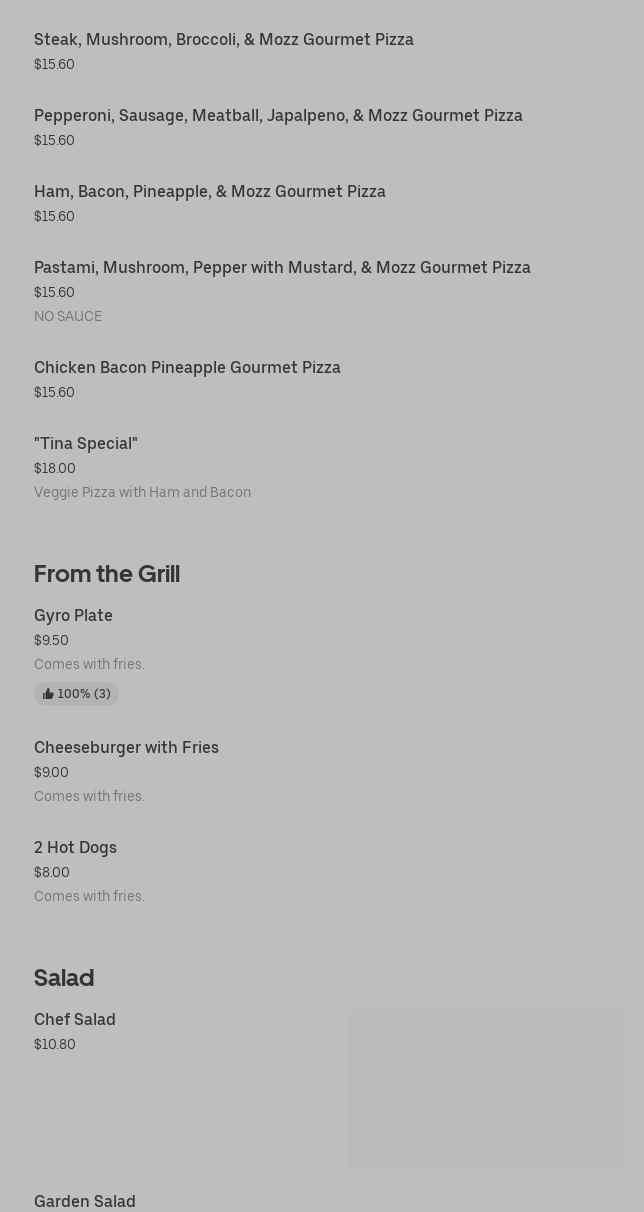Image resolution: width=644 pixels, height=1212 pixels.
Task: Open the Gyro Plate item
Action: (73, 616)
